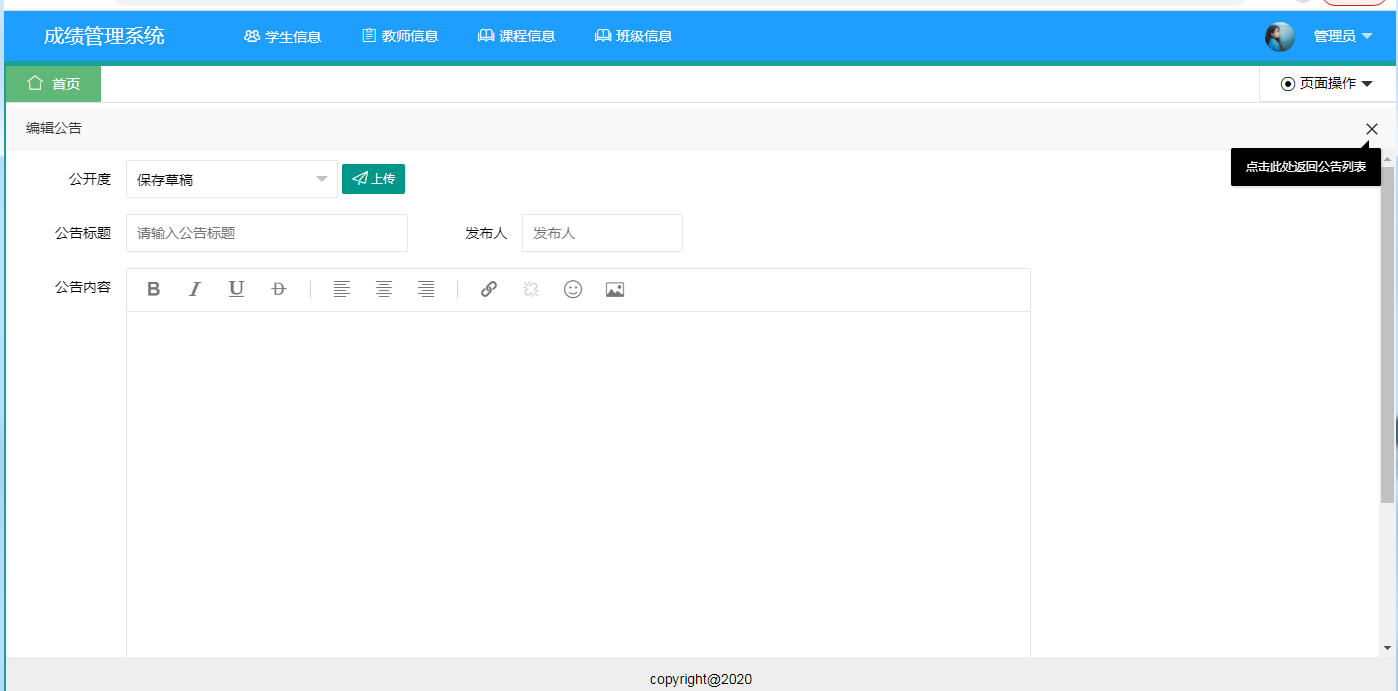
Task: Open the emoji picker in the editor
Action: [x=573, y=290]
